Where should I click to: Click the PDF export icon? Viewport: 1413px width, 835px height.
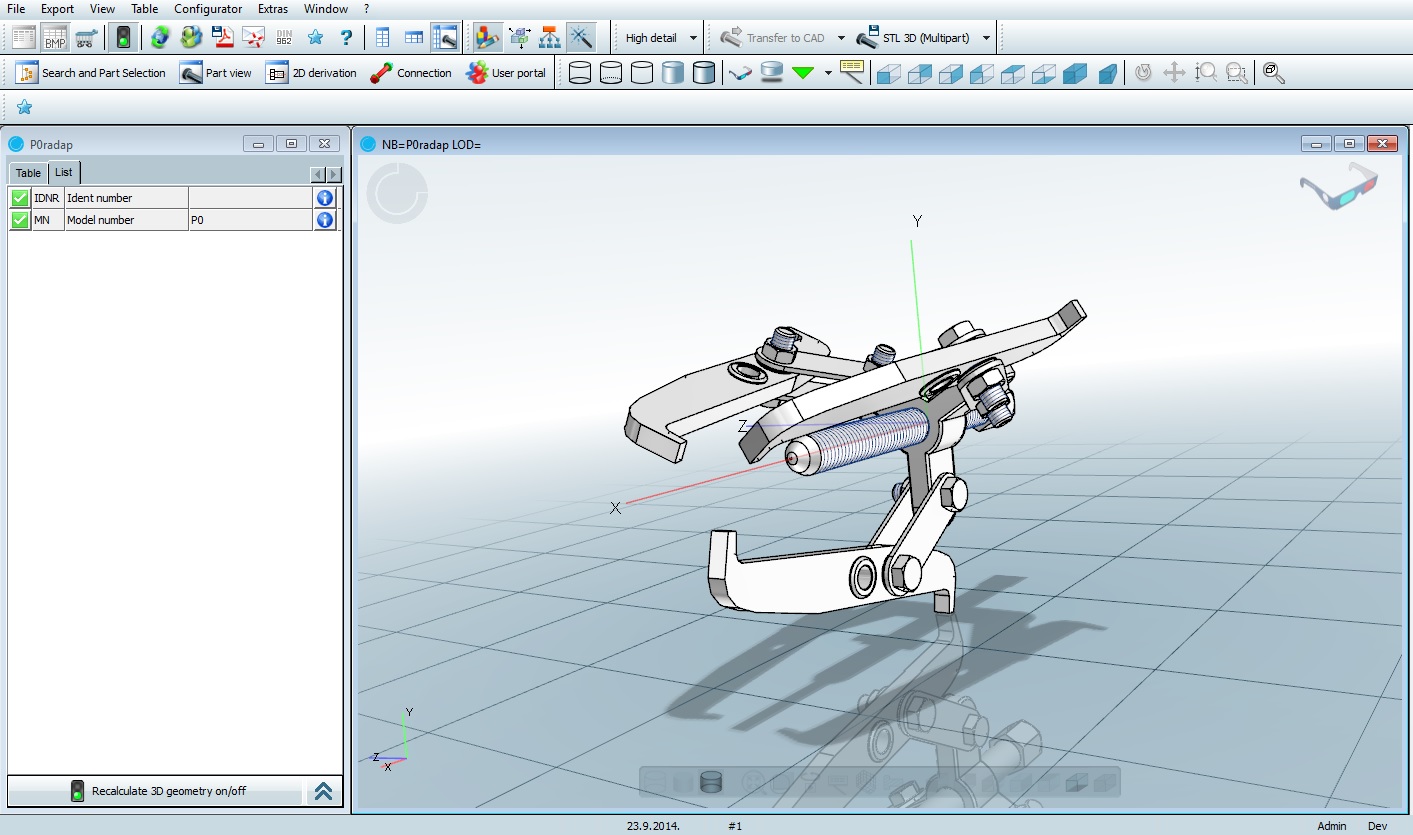[x=222, y=38]
